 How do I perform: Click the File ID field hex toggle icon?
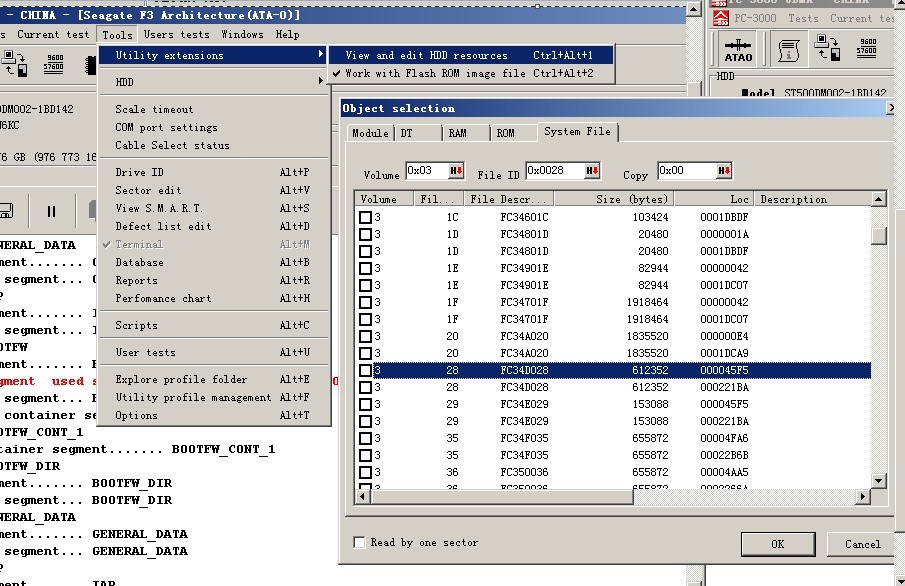tap(592, 170)
